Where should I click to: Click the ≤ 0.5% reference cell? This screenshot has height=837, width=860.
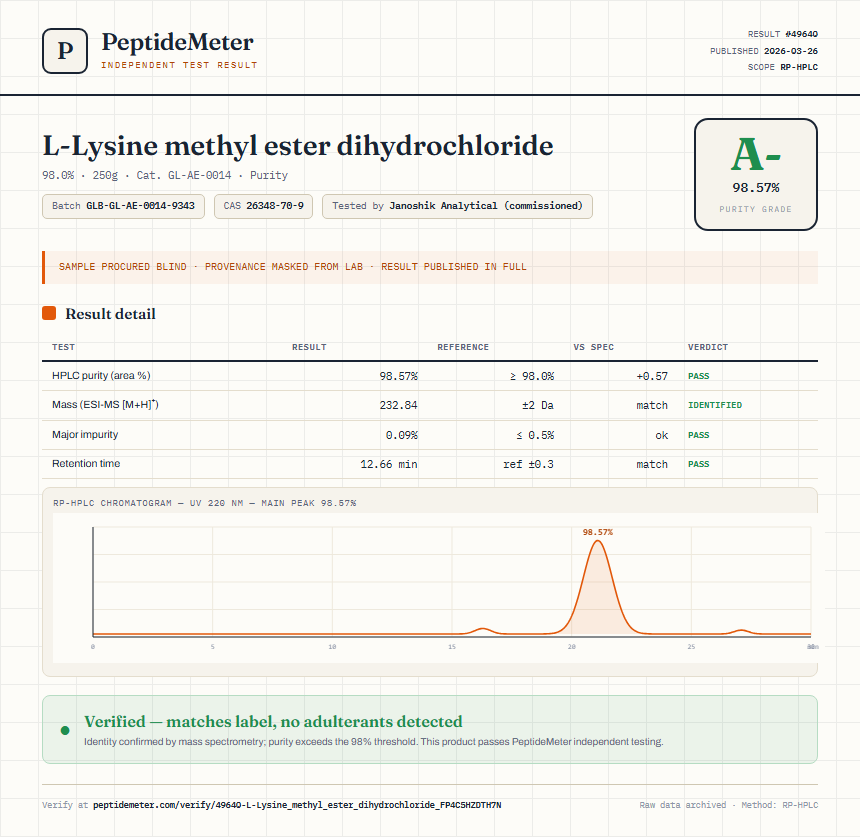pos(535,435)
